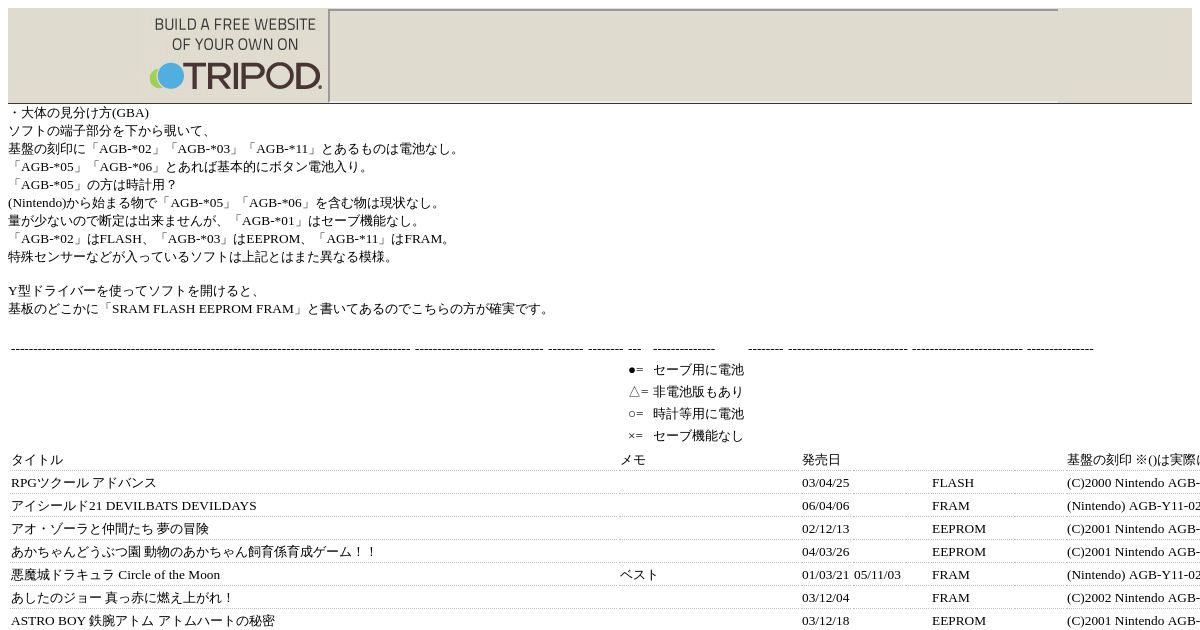Image resolution: width=1200 pixels, height=630 pixels.
Task: Select EEPROM cell in アオ・ゾーラ row
Action: [959, 529]
